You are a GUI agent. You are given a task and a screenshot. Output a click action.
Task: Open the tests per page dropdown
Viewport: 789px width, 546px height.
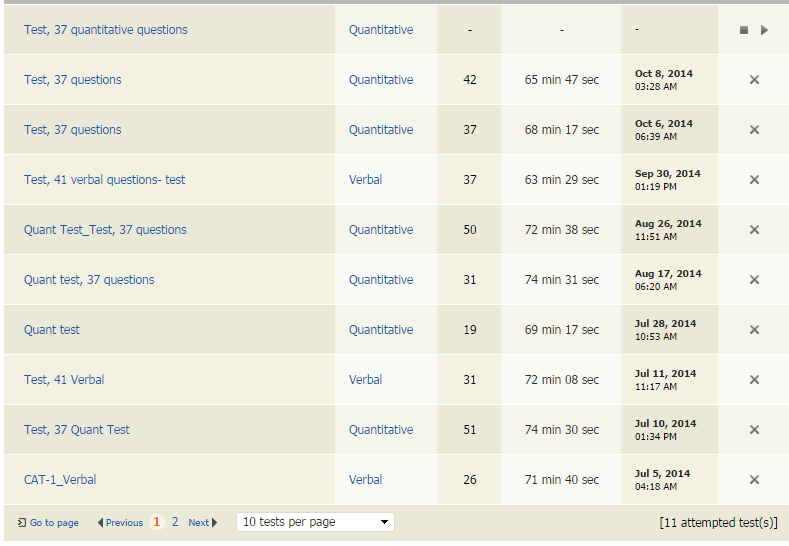[x=315, y=522]
